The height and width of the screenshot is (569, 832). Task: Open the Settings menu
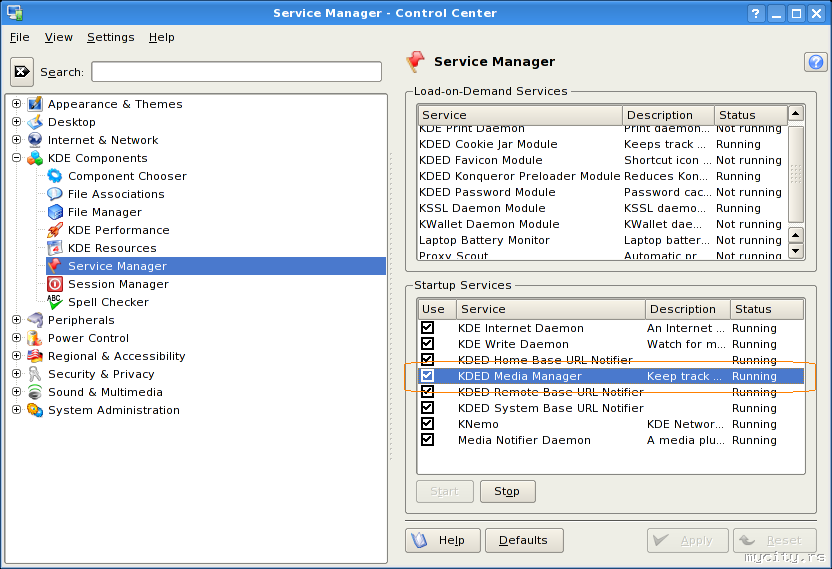pos(110,37)
